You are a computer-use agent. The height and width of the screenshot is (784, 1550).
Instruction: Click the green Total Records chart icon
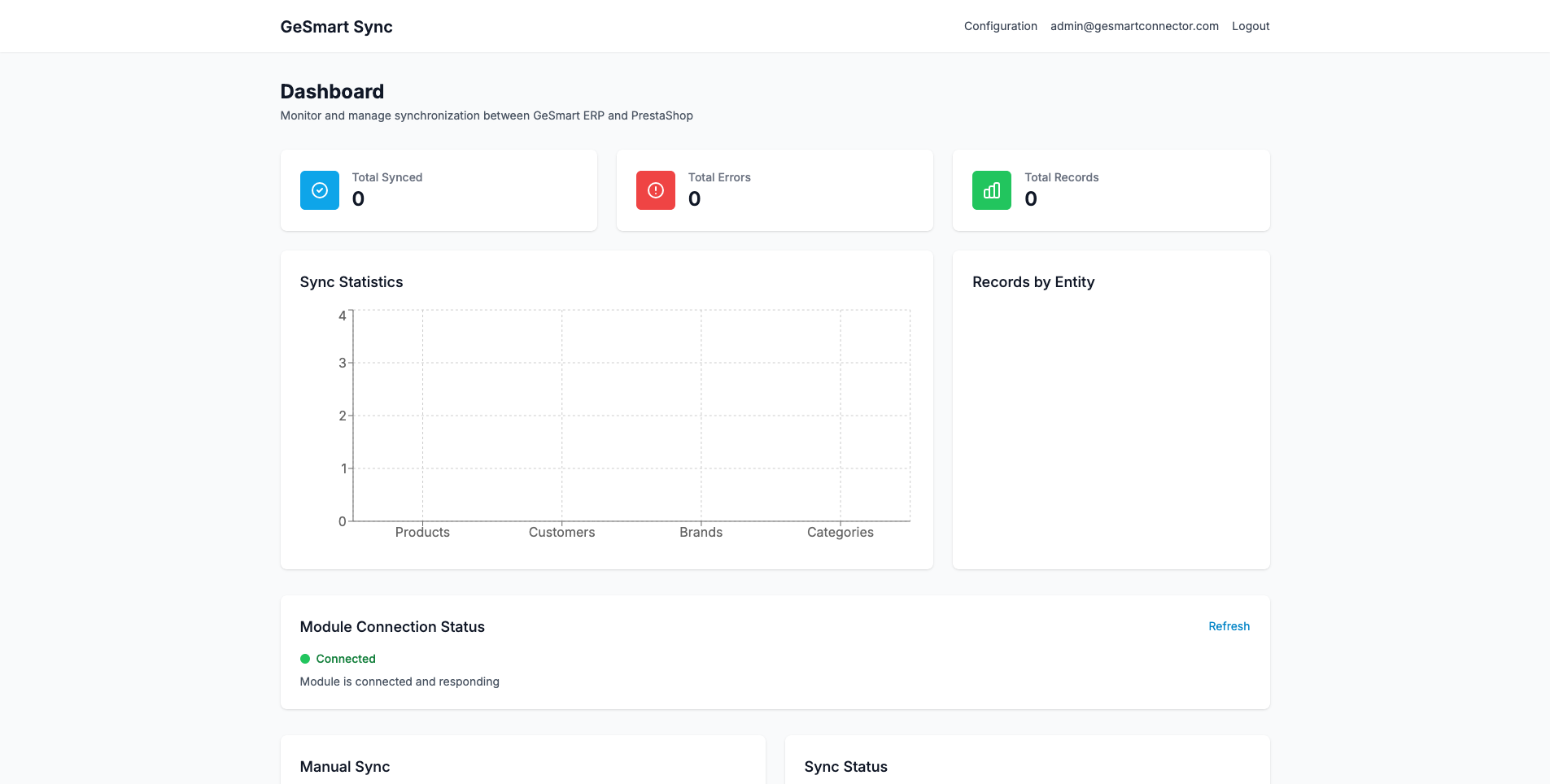pos(991,189)
